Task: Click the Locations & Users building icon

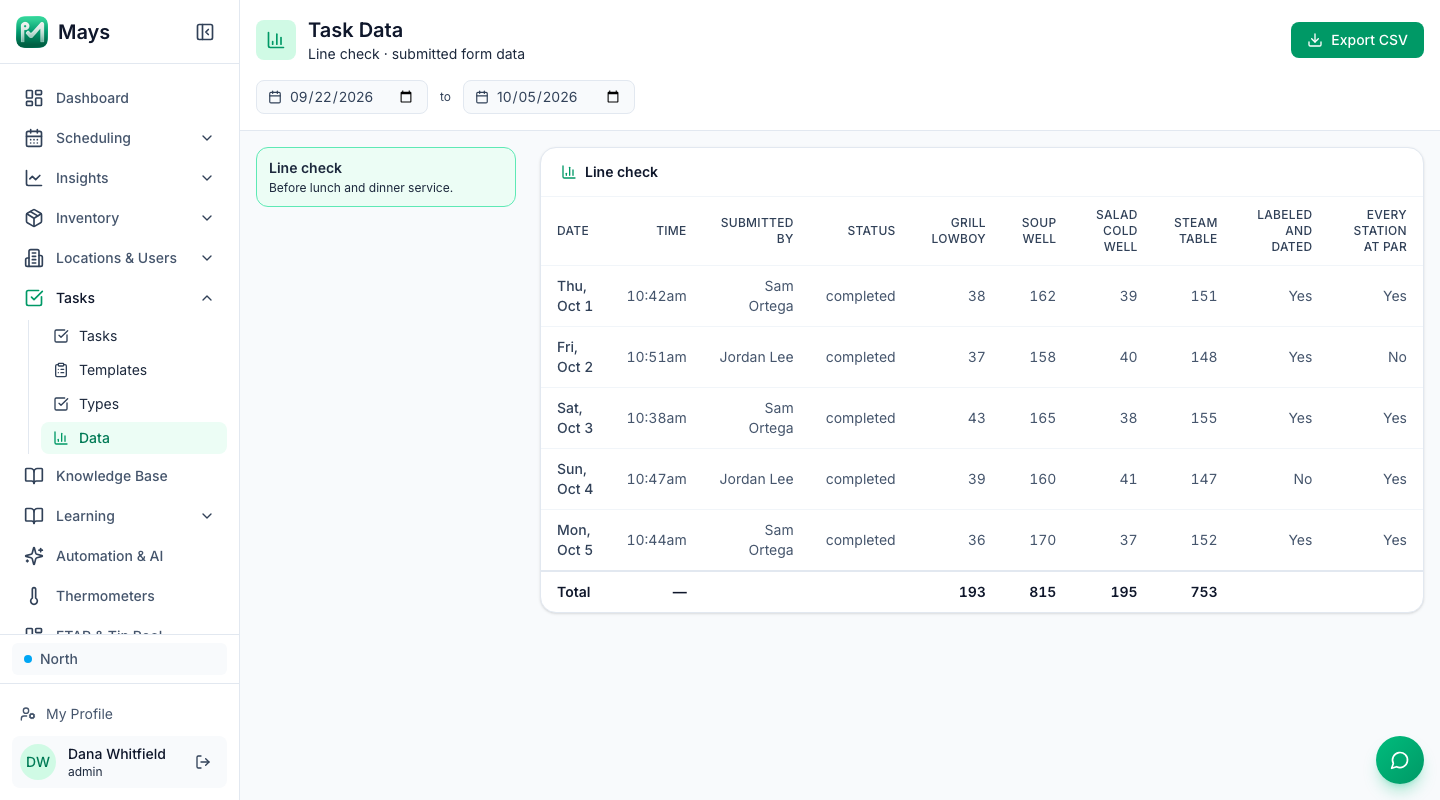Action: click(34, 258)
